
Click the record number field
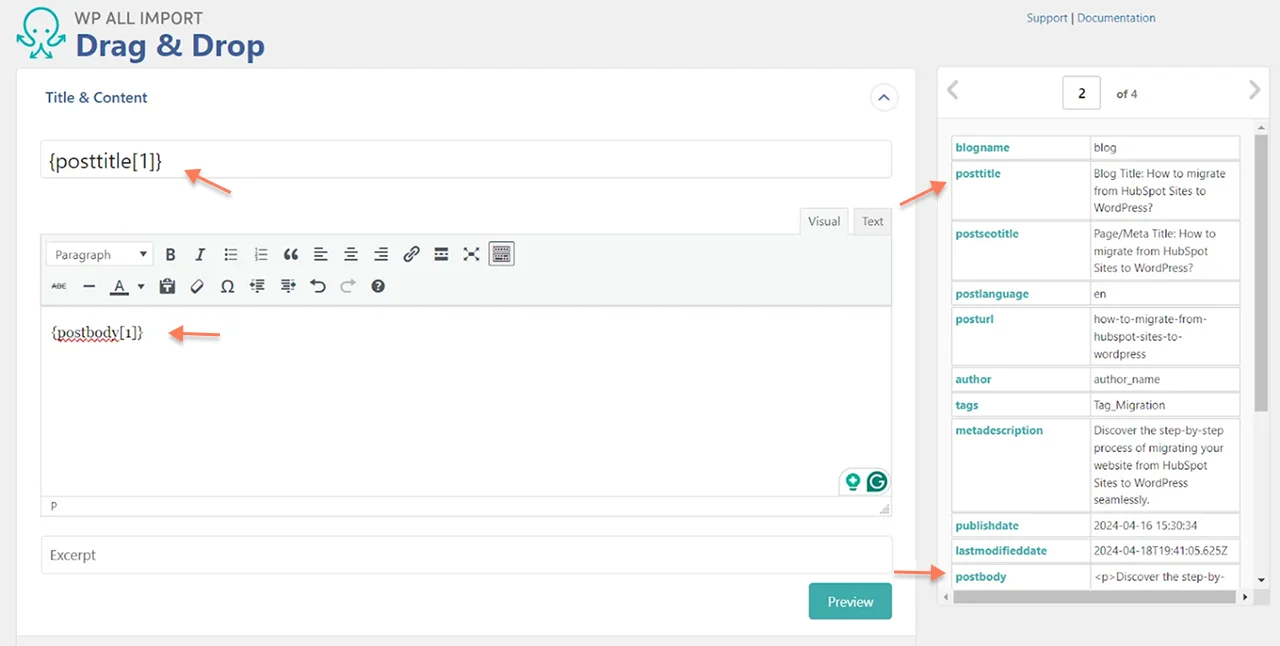point(1081,93)
